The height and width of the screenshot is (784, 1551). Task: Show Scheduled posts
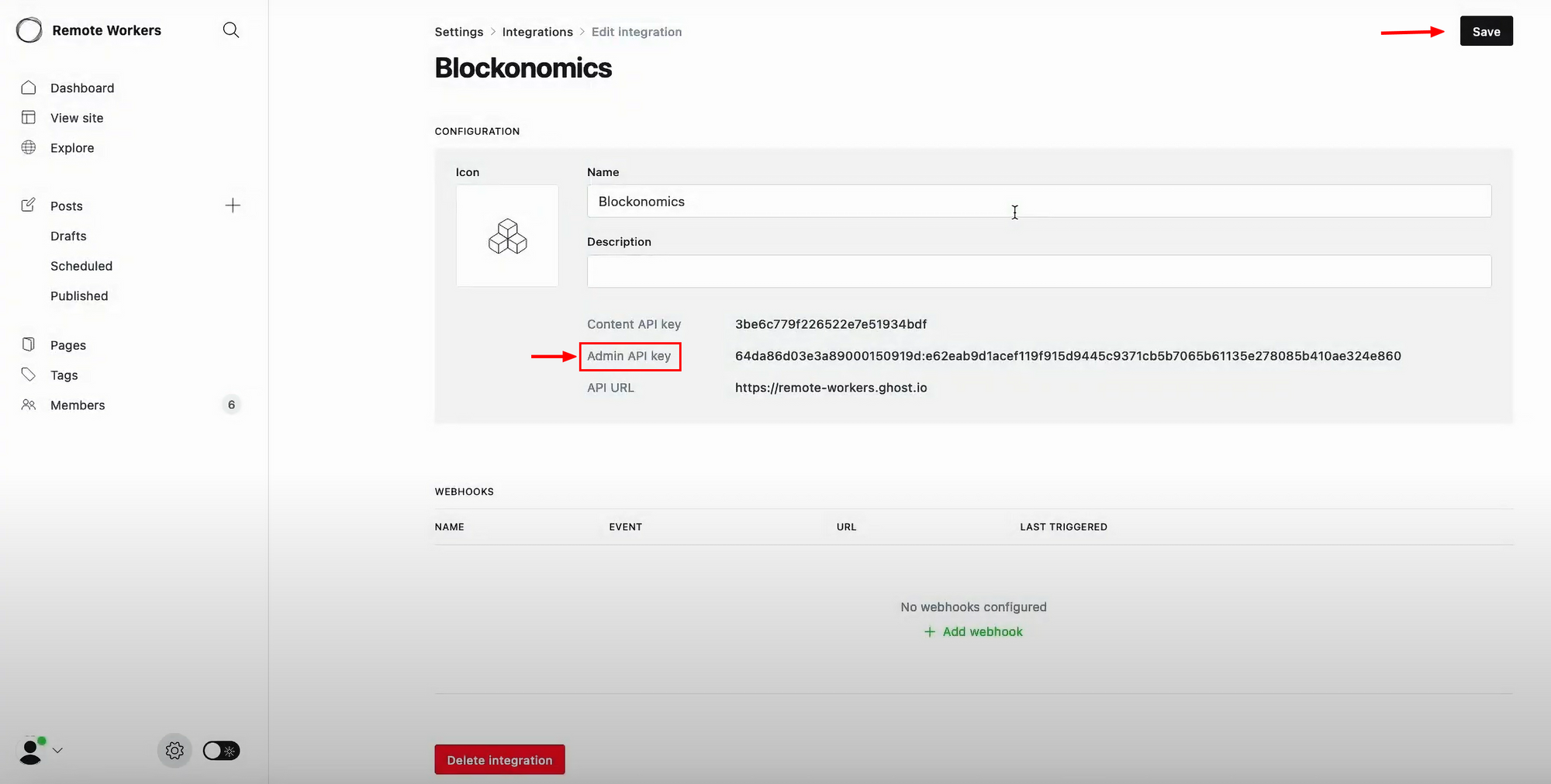[x=81, y=266]
